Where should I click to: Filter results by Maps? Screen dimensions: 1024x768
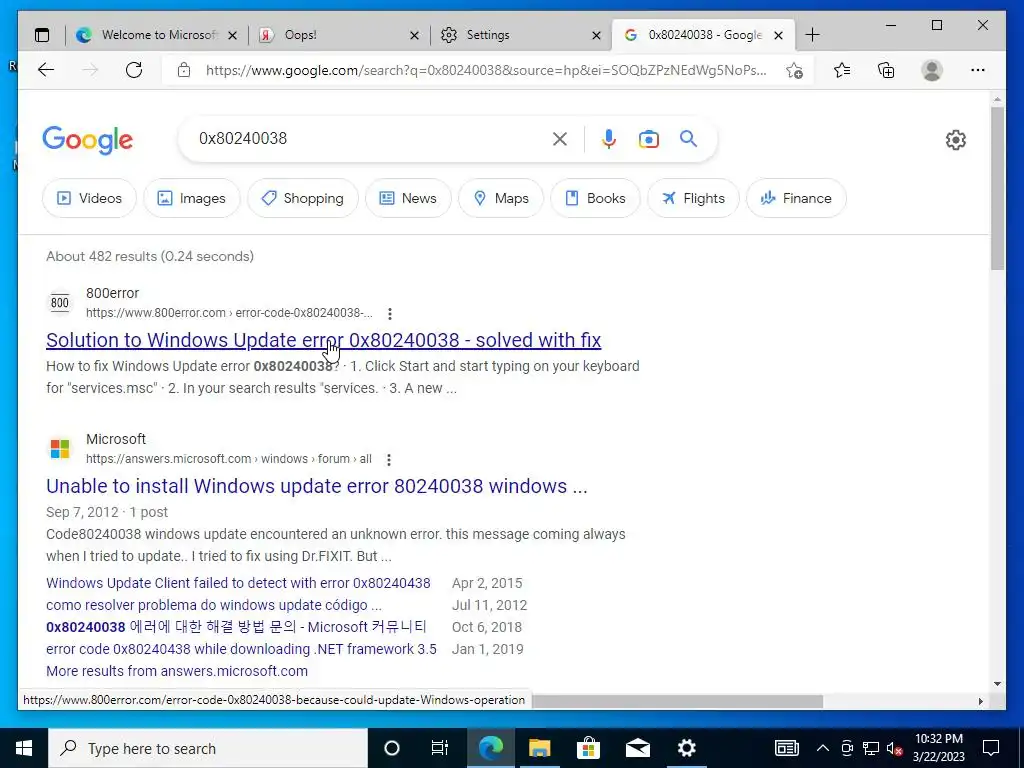(501, 198)
